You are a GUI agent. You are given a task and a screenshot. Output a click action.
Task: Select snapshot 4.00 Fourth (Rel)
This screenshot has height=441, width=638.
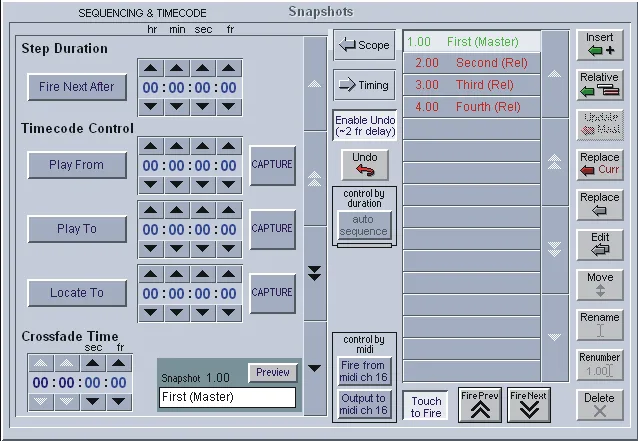click(472, 107)
